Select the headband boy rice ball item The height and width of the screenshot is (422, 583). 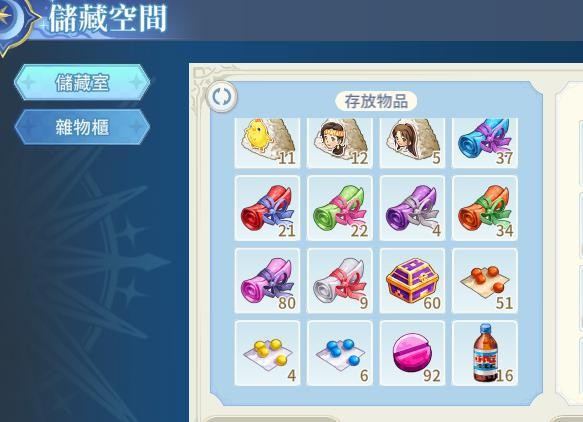tap(340, 143)
